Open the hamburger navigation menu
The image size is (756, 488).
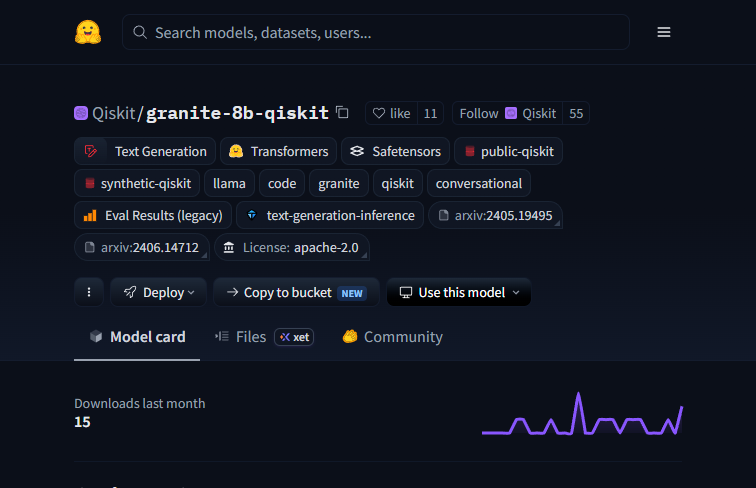[x=663, y=32]
